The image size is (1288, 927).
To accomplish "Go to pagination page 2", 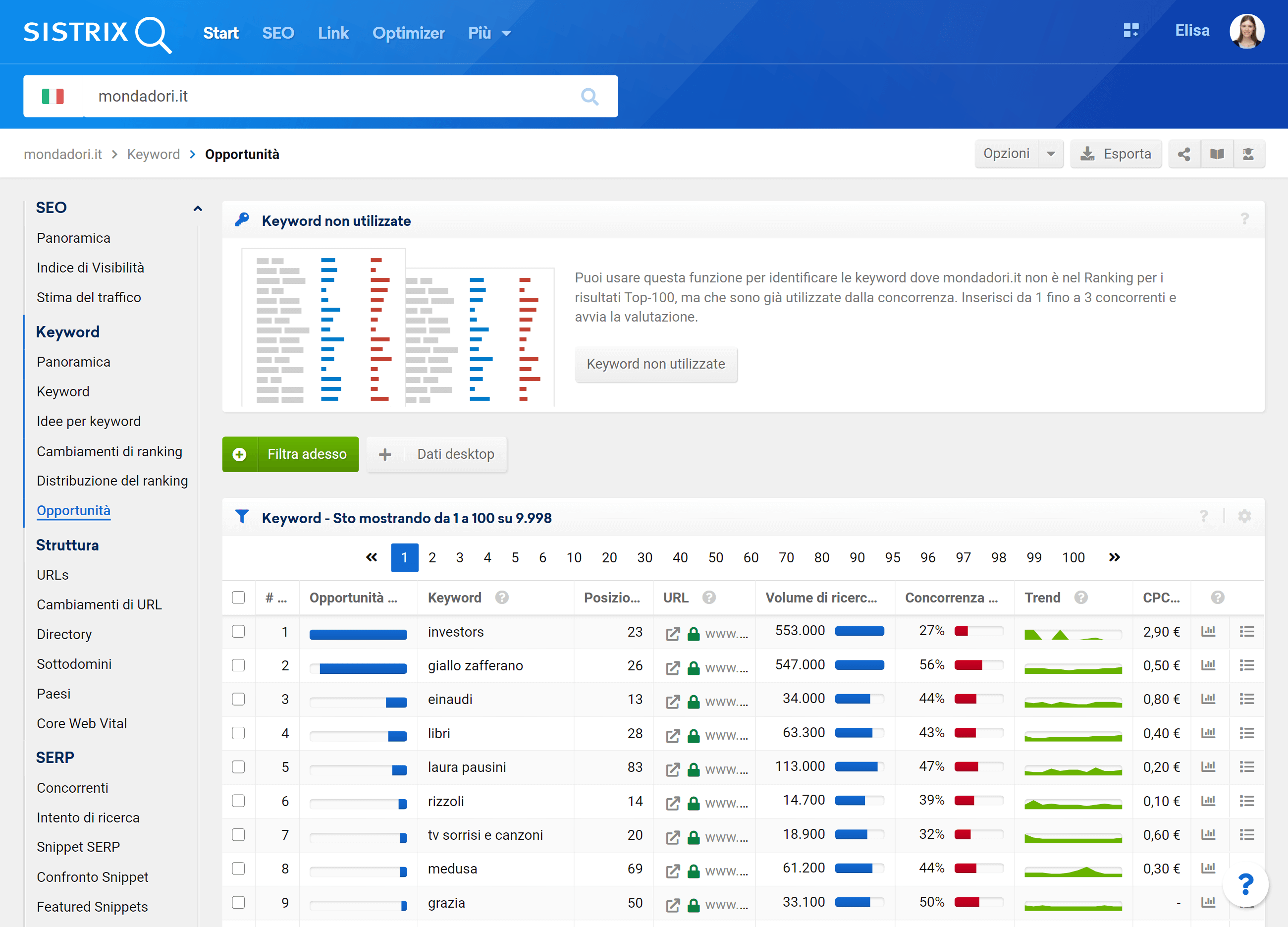I will point(432,558).
